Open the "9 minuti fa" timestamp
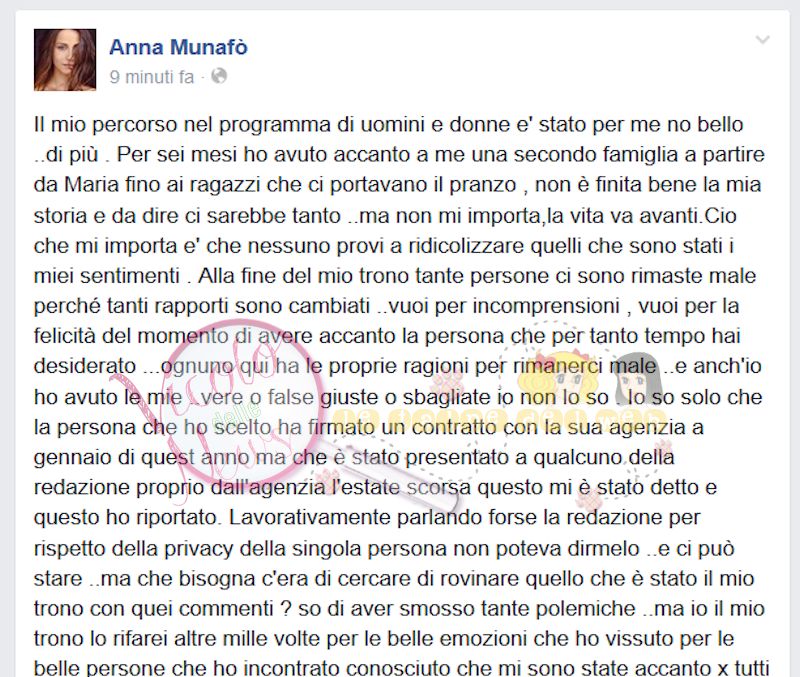Viewport: 800px width, 677px height. click(x=152, y=77)
